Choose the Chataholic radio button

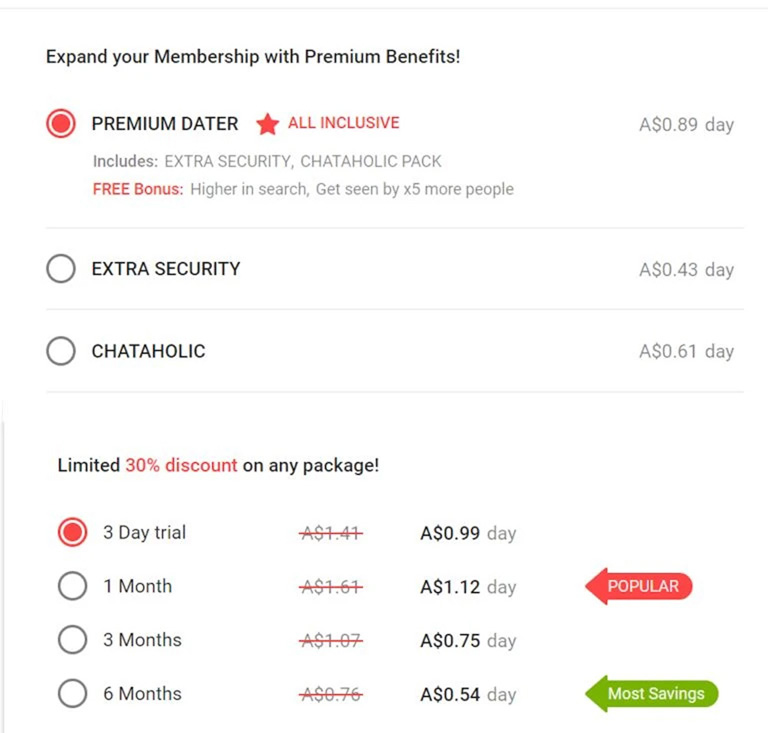point(61,351)
